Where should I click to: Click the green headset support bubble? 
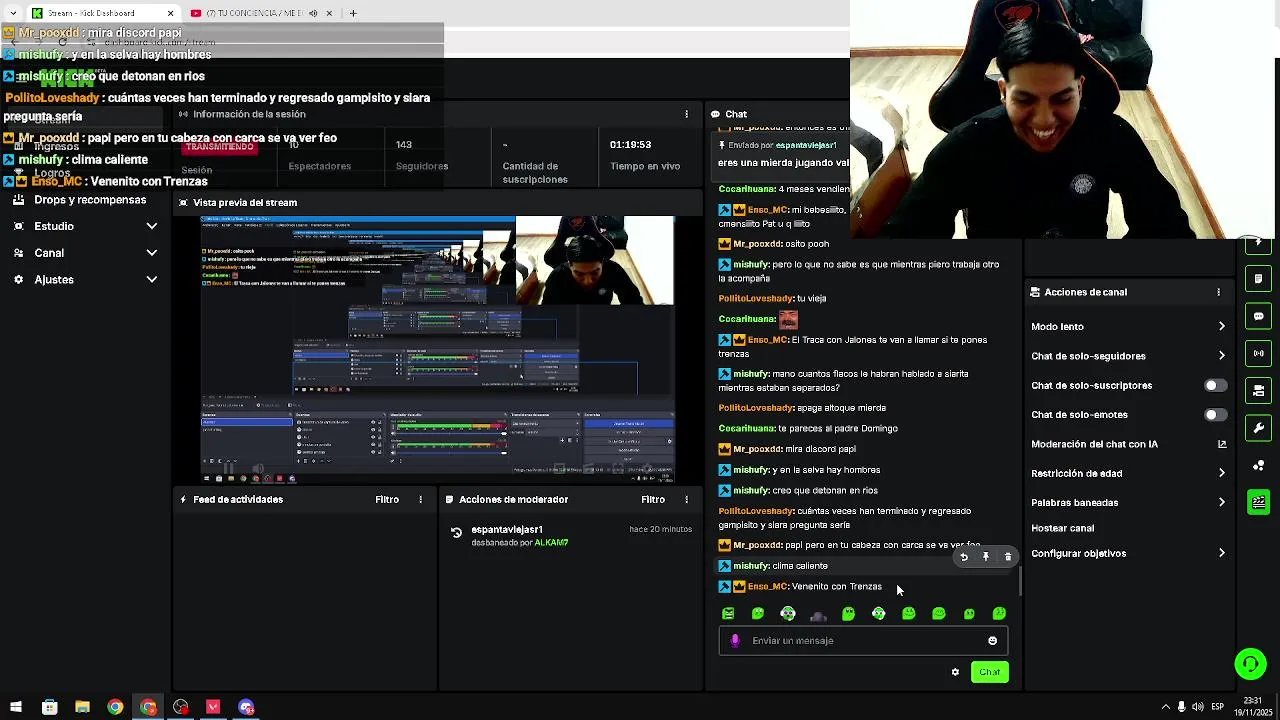[1250, 664]
